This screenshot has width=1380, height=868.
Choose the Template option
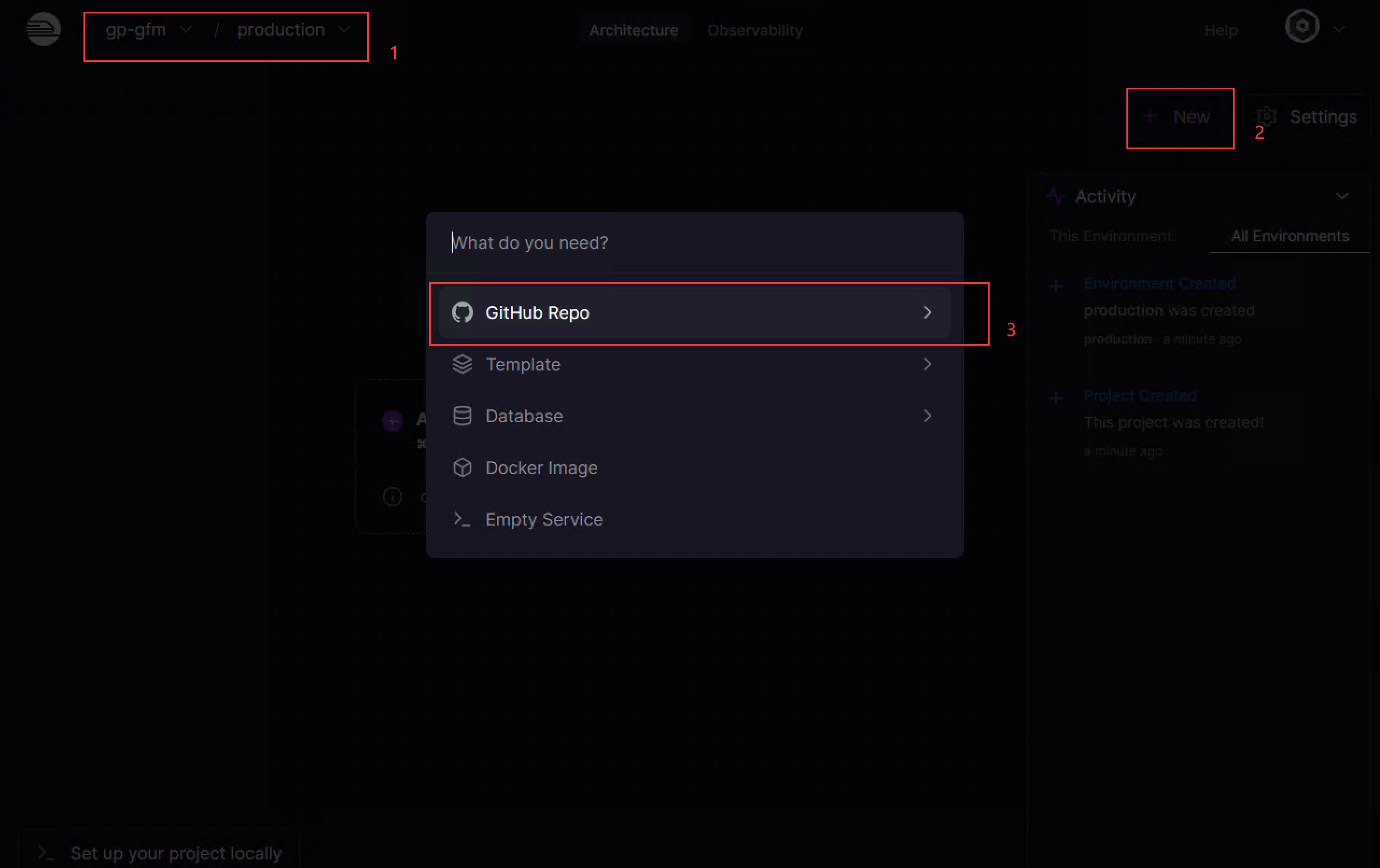coord(695,364)
